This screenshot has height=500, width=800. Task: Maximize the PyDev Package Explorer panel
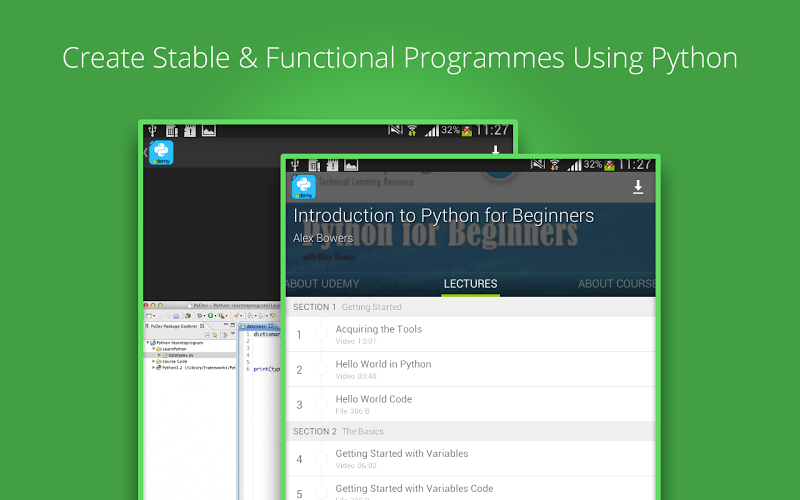(233, 325)
